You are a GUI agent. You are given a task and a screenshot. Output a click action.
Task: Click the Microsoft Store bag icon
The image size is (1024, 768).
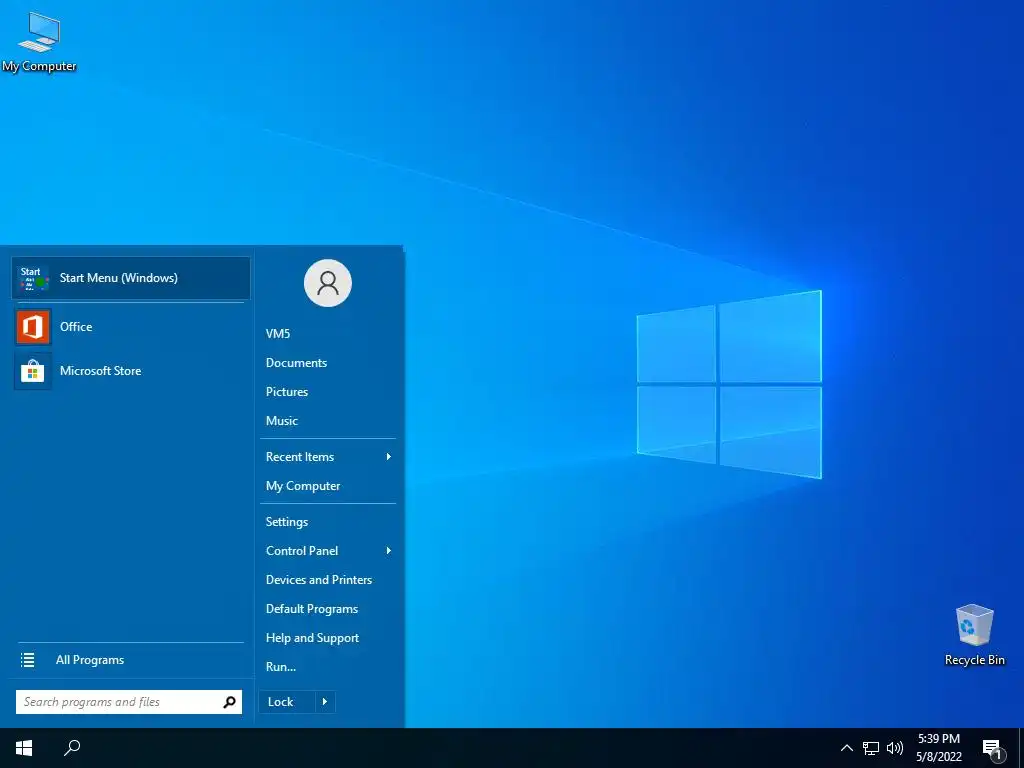(33, 371)
